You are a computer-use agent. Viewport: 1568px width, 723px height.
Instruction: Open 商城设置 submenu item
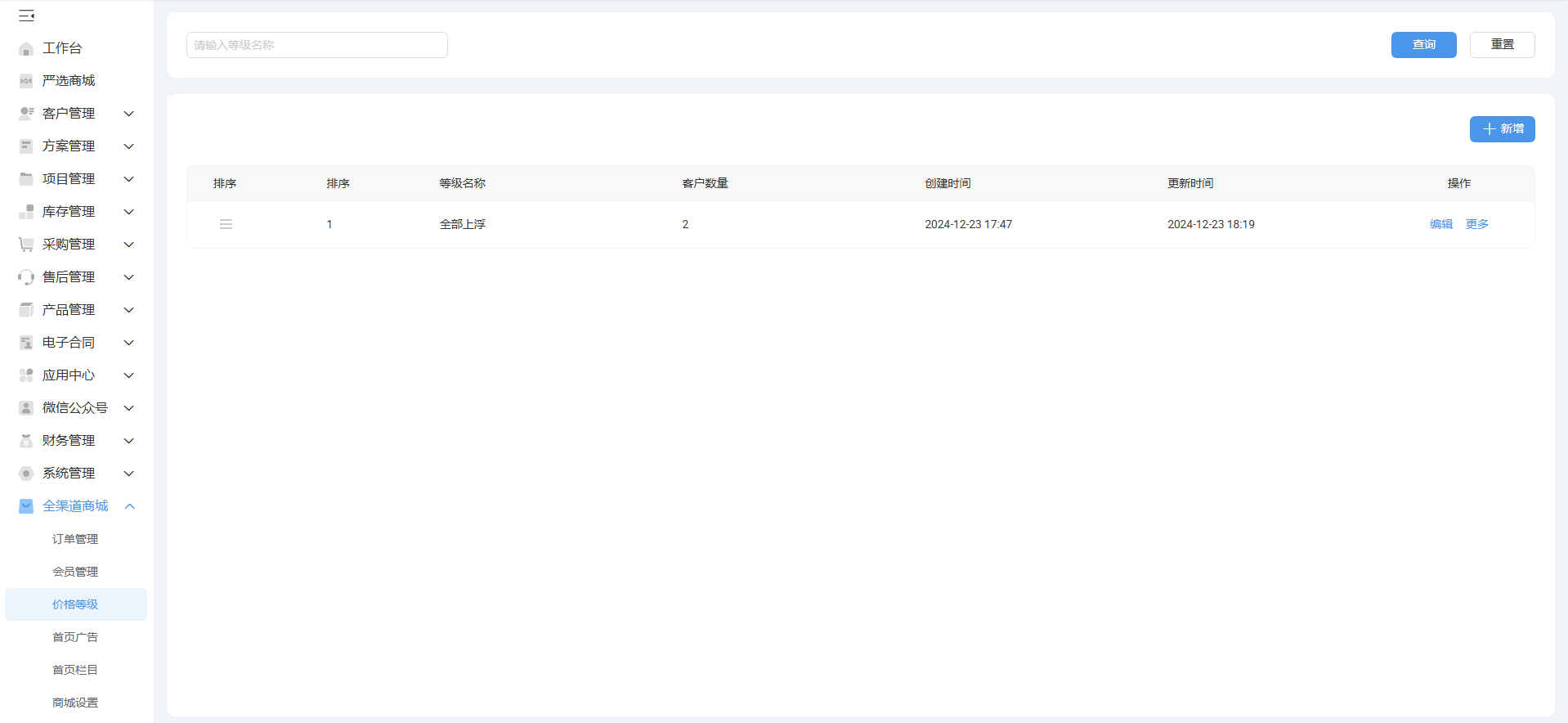pyautogui.click(x=75, y=703)
